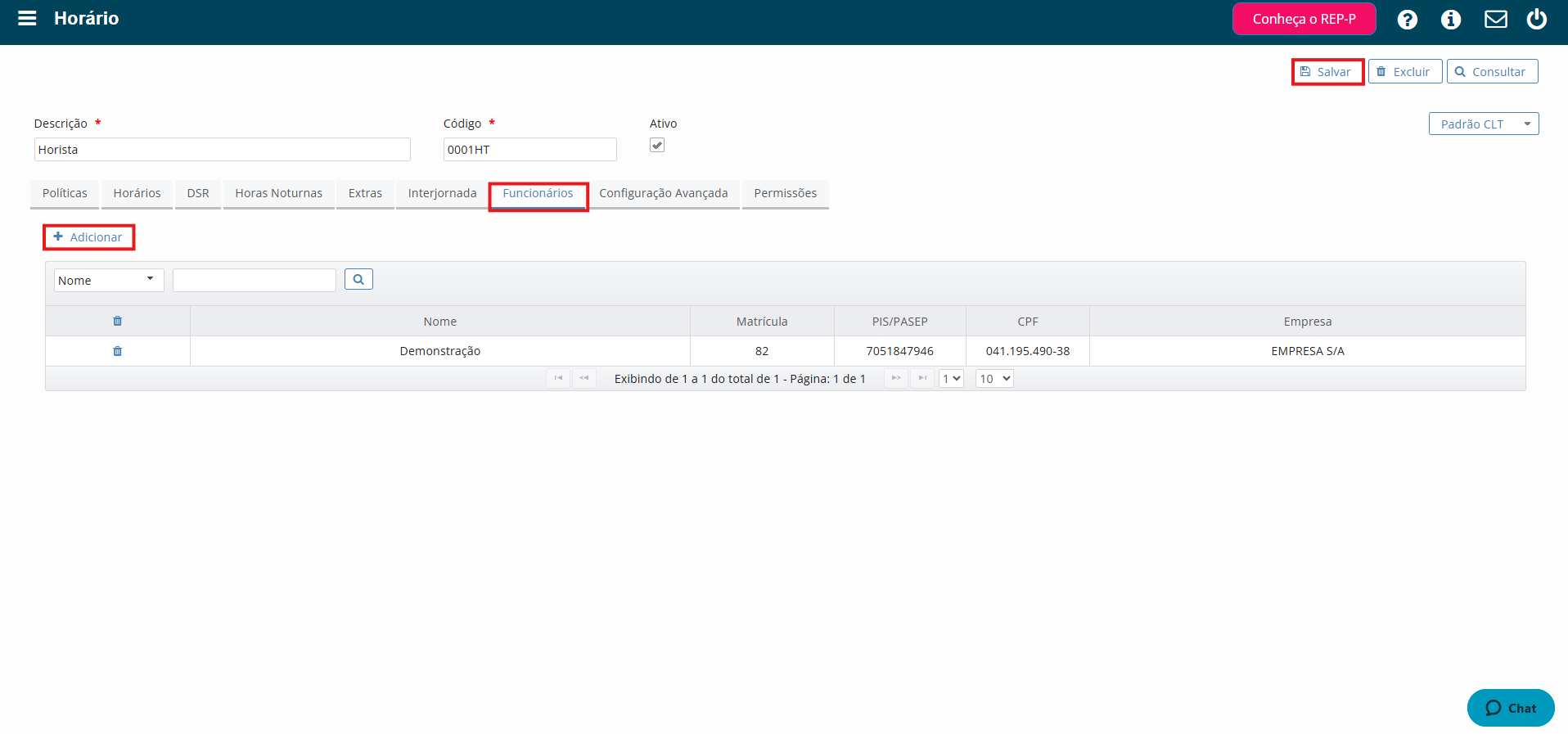Go to next page of results
This screenshot has width=1568, height=734.
pyautogui.click(x=896, y=378)
